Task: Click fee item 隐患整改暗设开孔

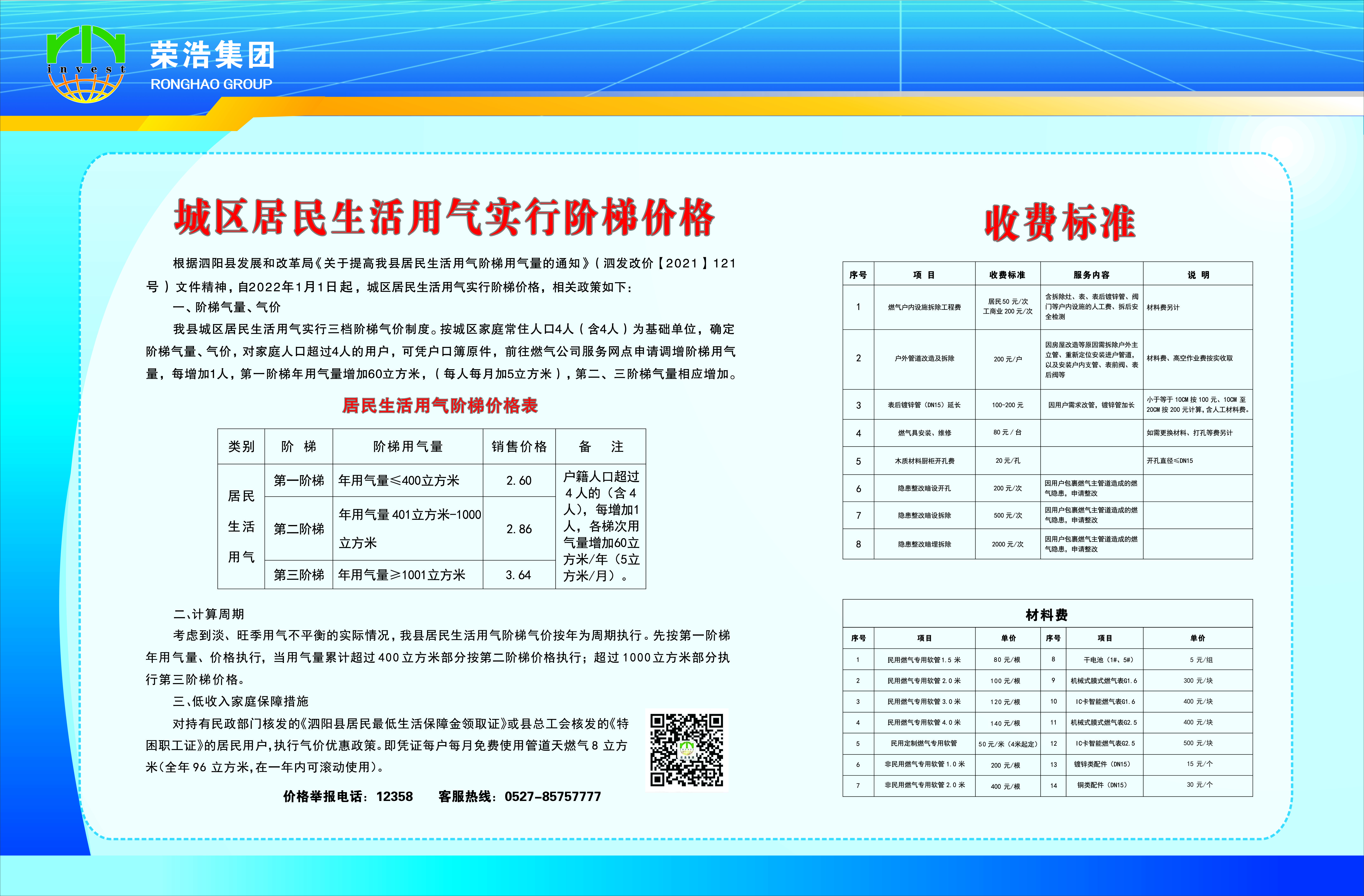Action: click(924, 489)
